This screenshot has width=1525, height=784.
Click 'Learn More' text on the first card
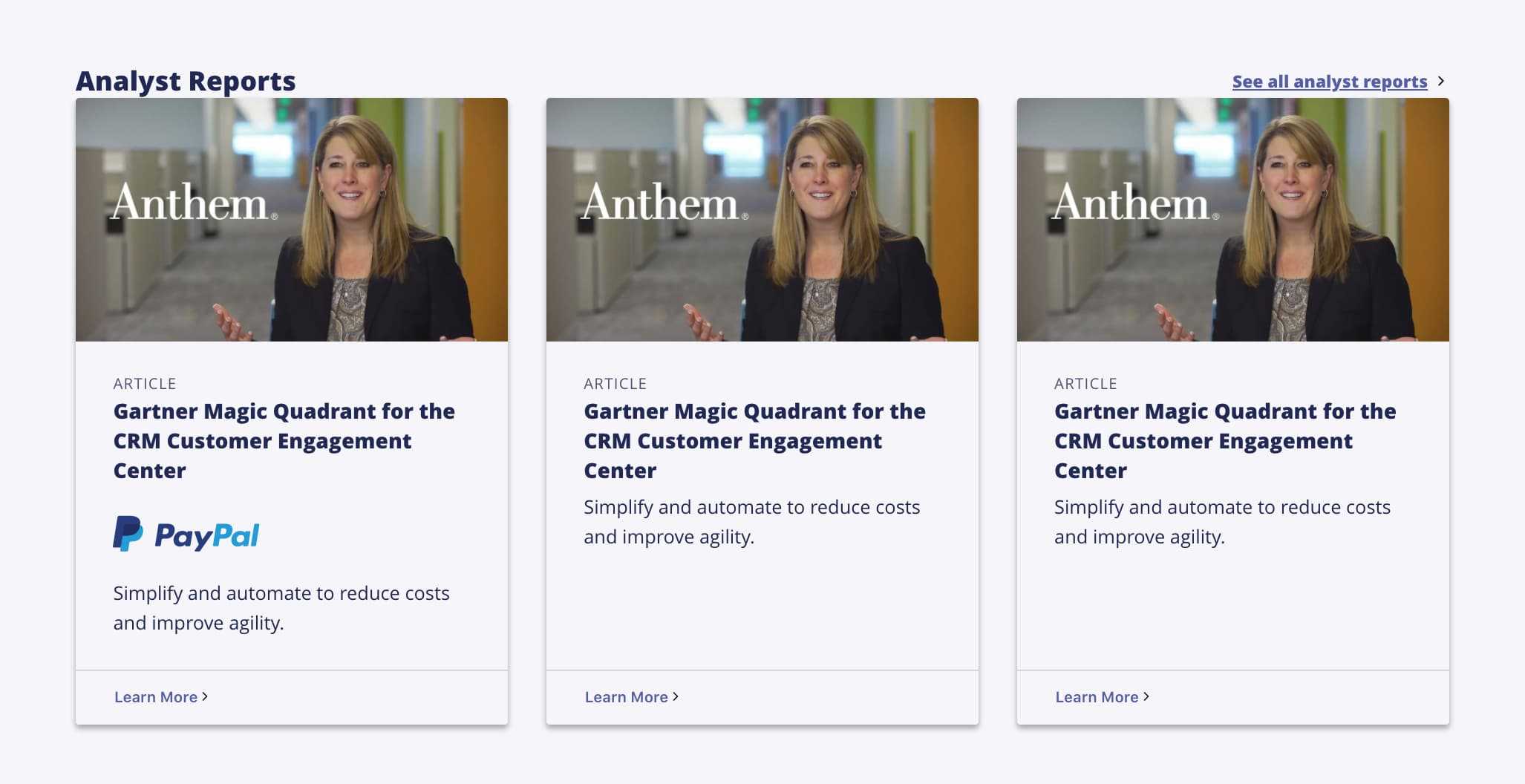[155, 697]
